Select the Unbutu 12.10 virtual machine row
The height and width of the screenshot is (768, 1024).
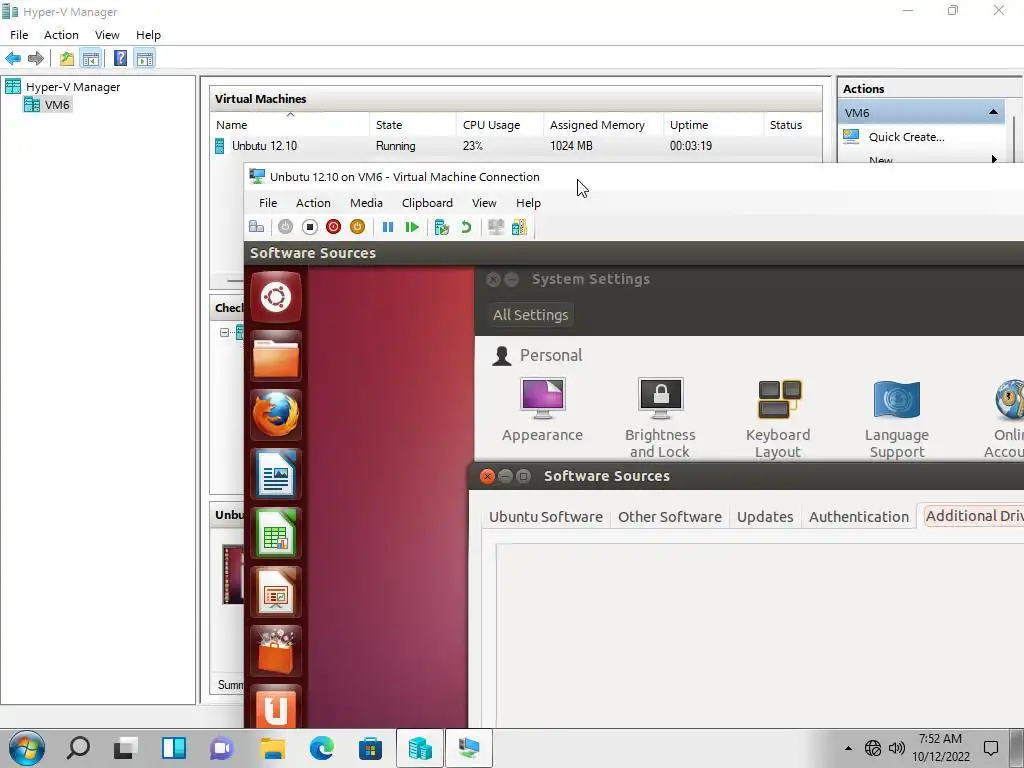coord(516,146)
